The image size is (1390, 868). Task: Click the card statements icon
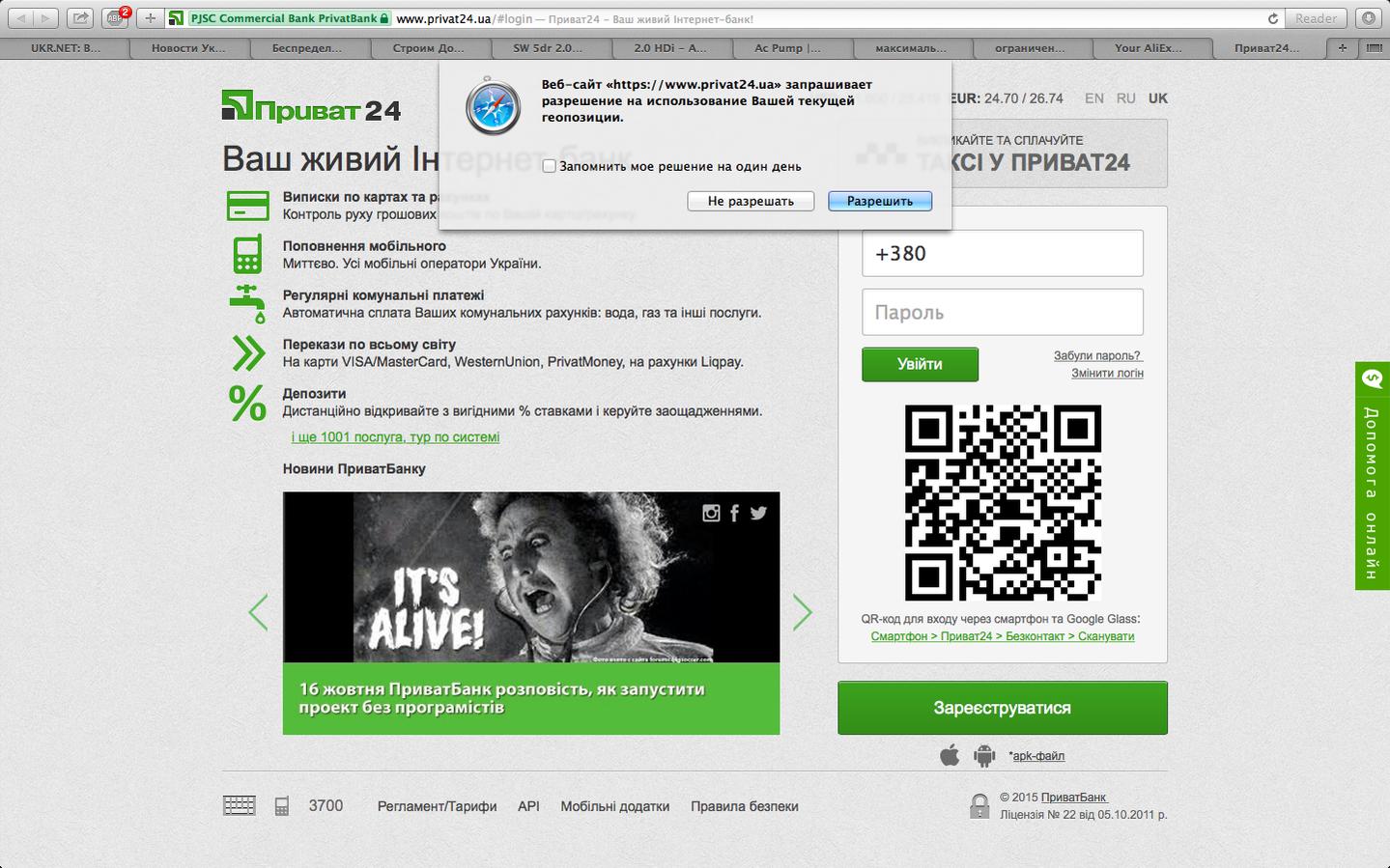248,206
